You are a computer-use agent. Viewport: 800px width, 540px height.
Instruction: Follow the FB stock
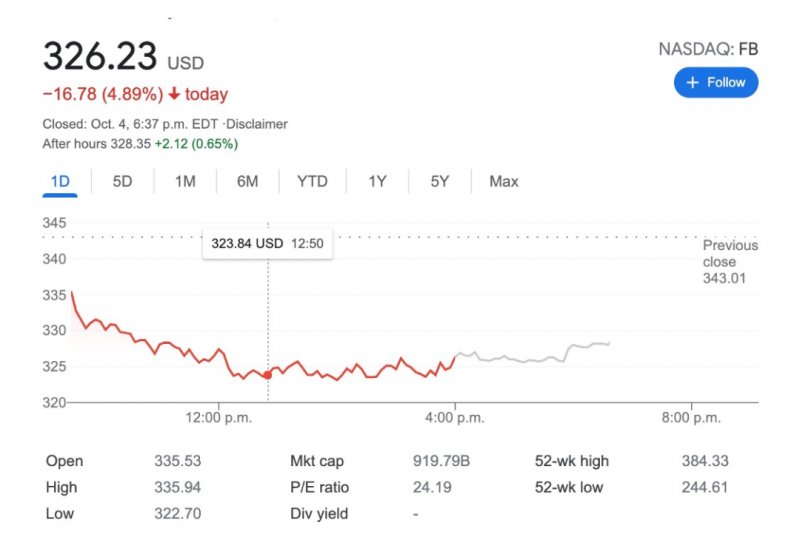point(716,82)
